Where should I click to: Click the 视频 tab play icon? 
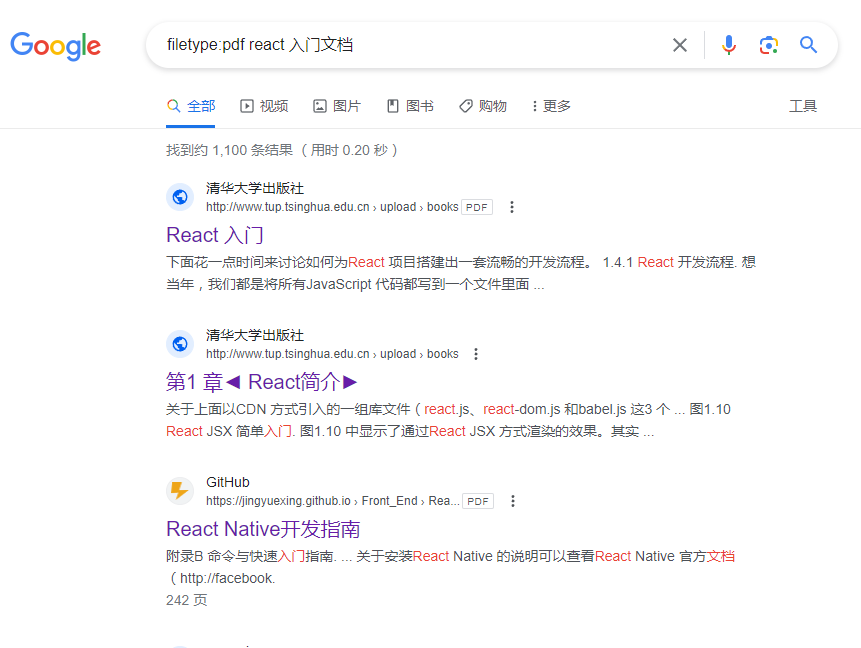point(247,106)
